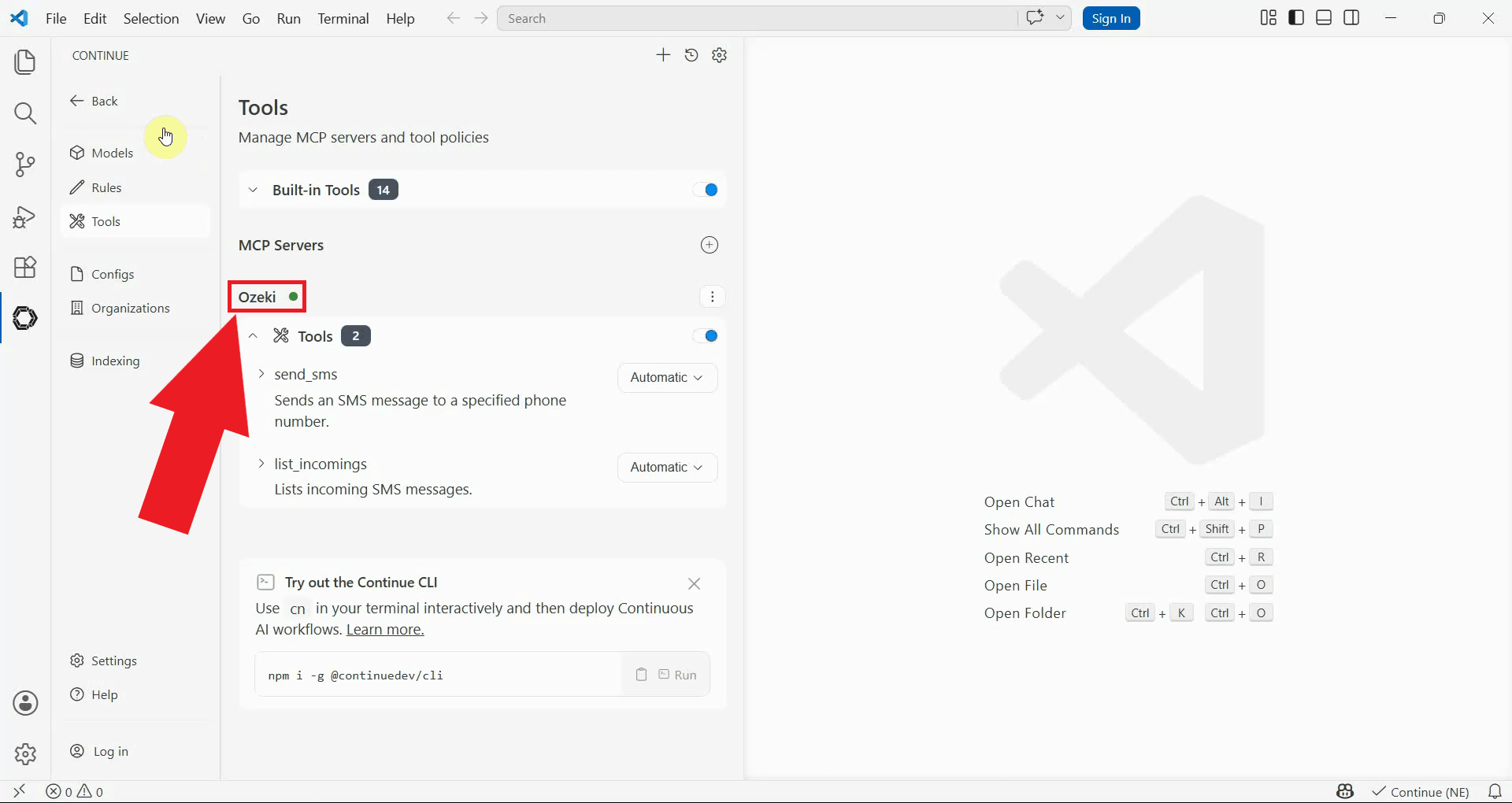Add a new MCP server
1512x803 pixels.
710,245
